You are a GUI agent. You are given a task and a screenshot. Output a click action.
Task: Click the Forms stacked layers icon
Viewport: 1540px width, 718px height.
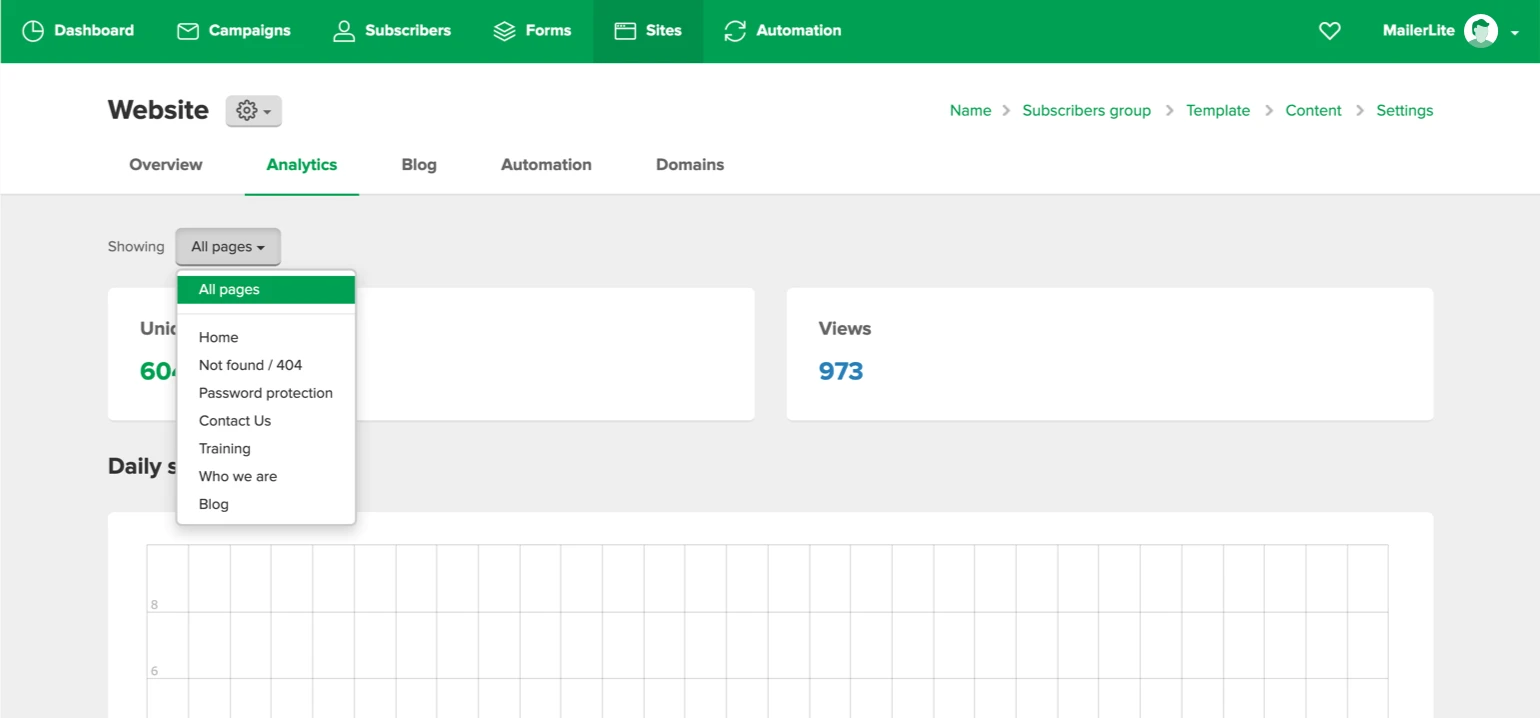(x=505, y=31)
